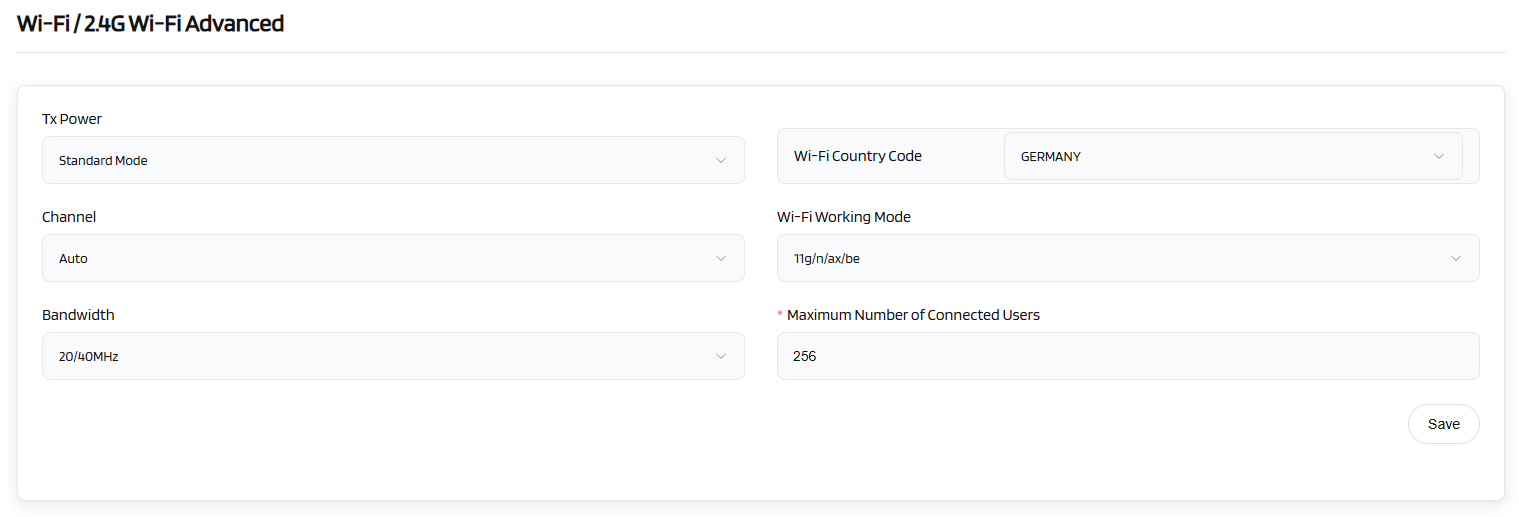
Task: Click the Tx Power label
Action: click(72, 119)
